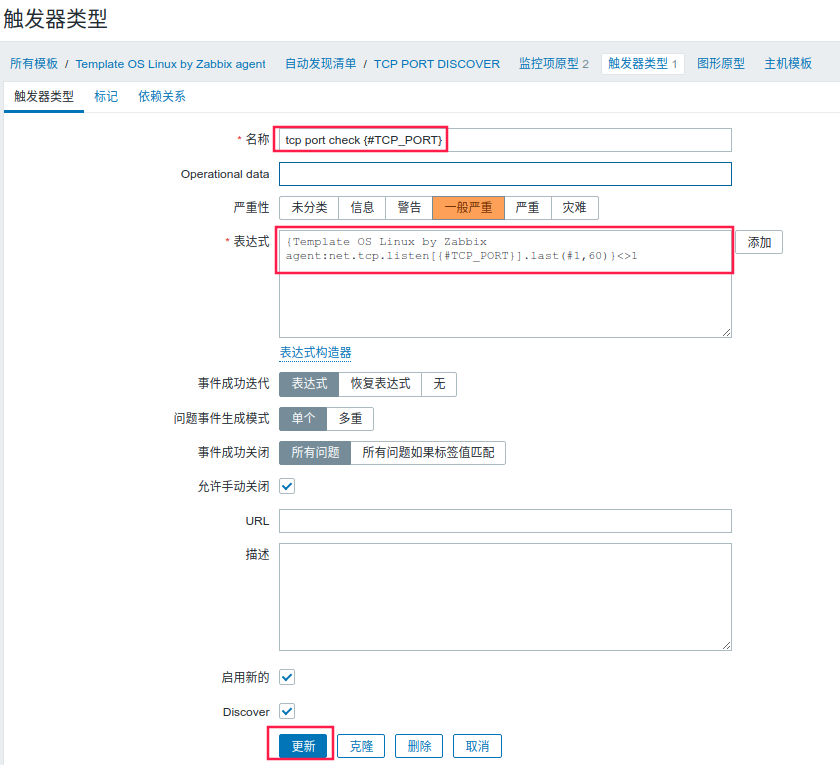Viewport: 840px width, 765px height.
Task: Select 多重 problem event generation mode
Action: pos(349,418)
